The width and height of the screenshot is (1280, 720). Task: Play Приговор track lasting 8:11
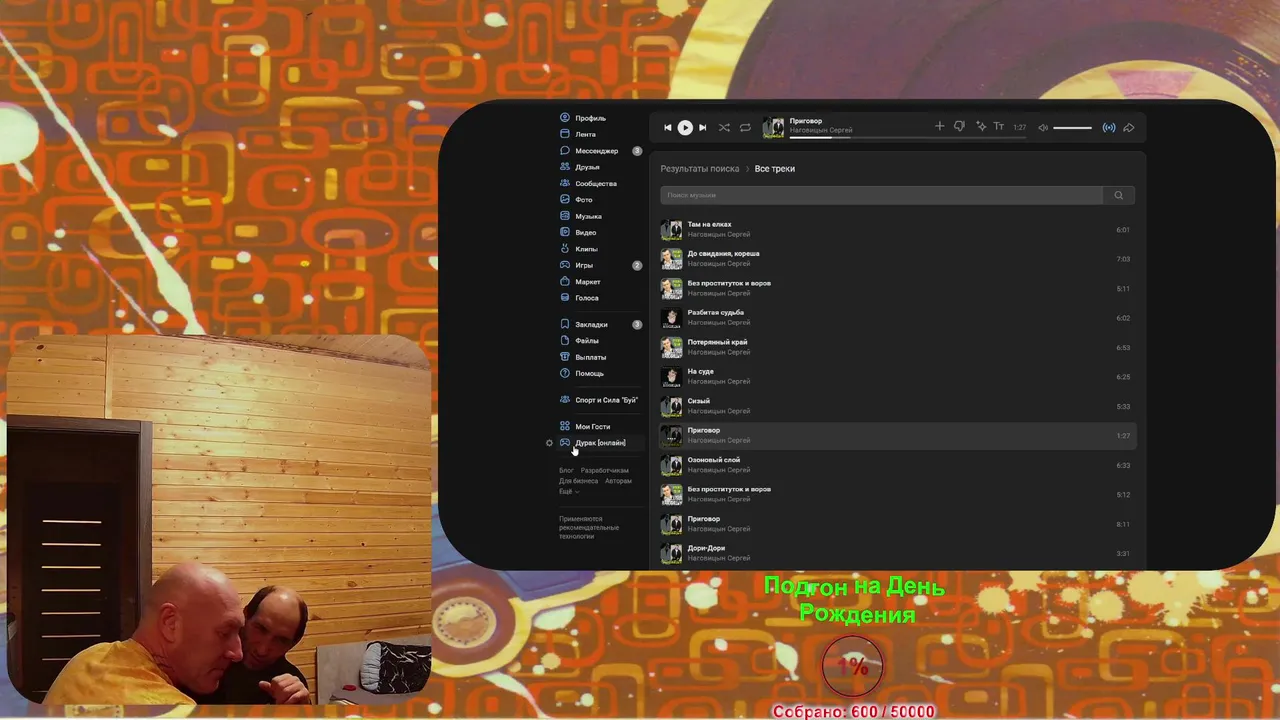click(897, 524)
